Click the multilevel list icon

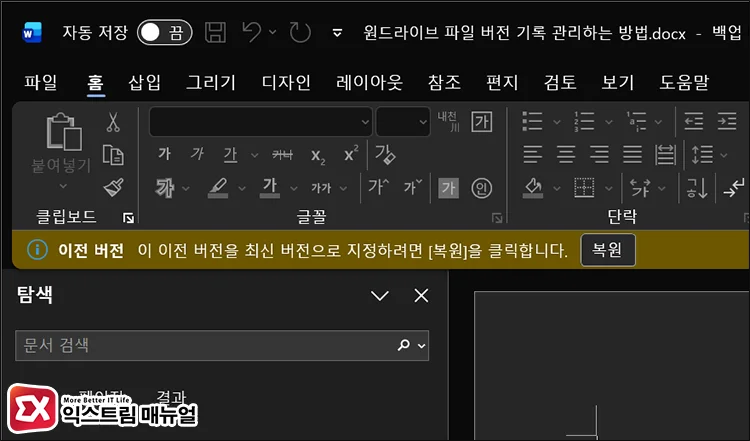(636, 121)
